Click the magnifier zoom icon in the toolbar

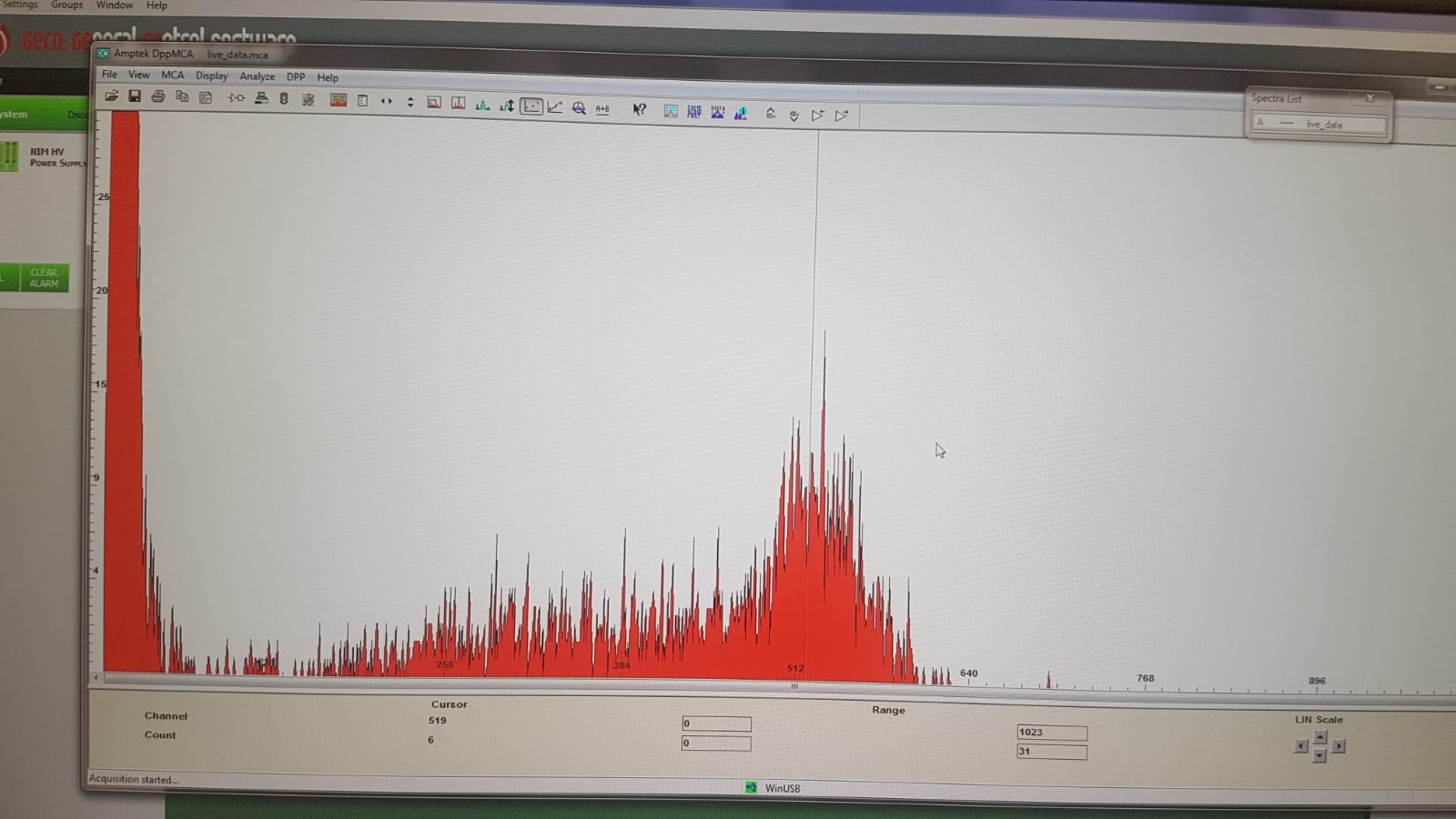tap(579, 108)
